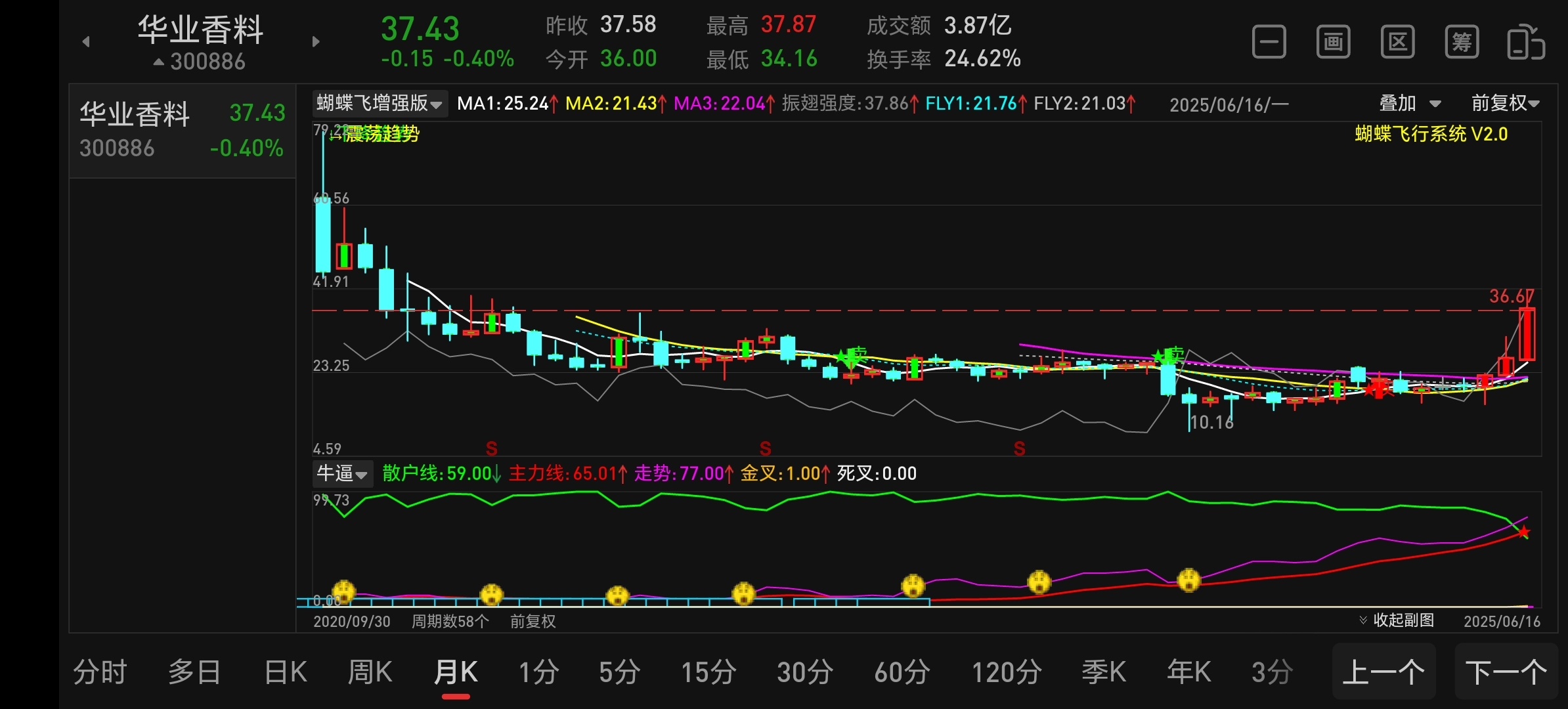
Task: Open the 前复权 adjustment dropdown
Action: 1505,104
